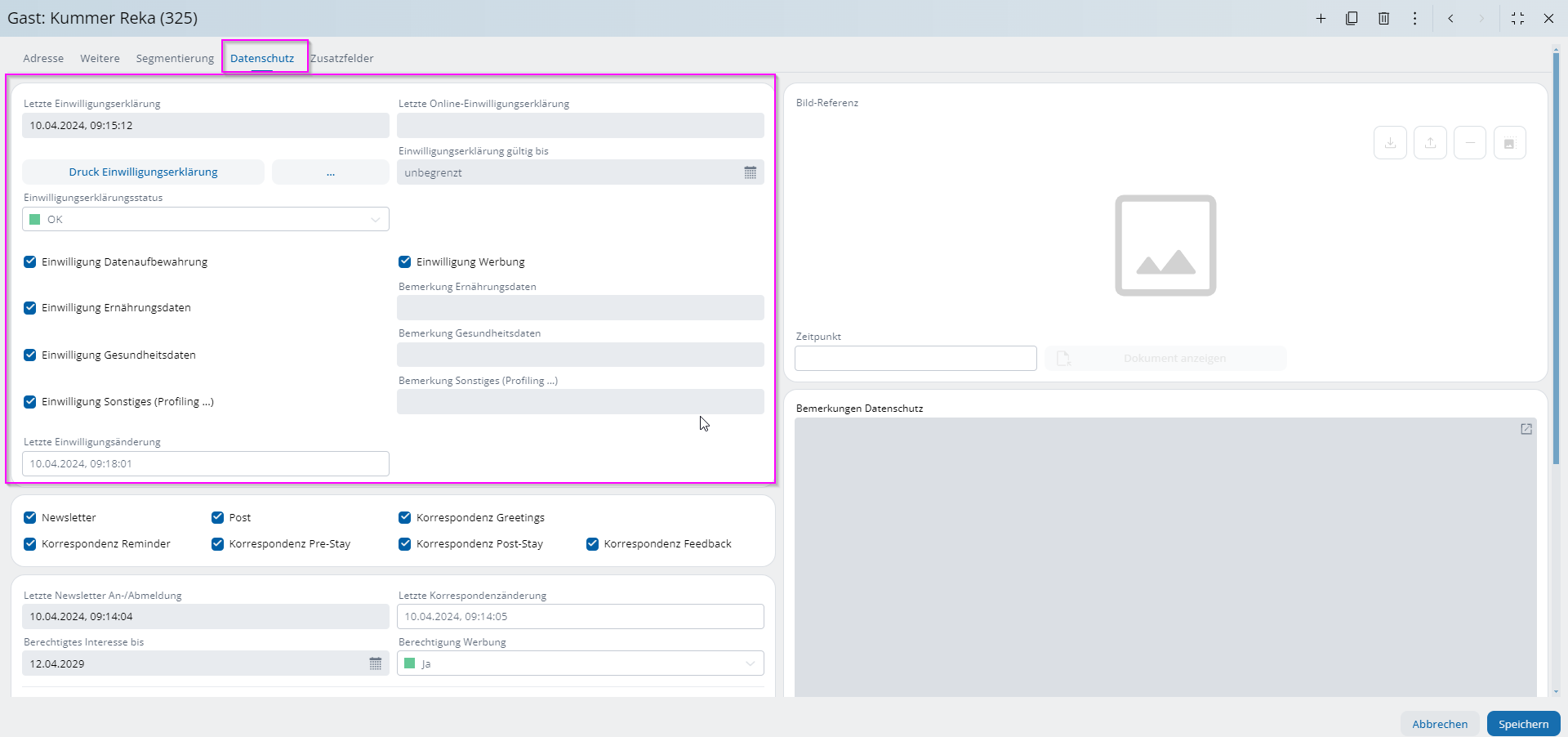The image size is (1568, 737).
Task: Toggle Einwilligung Werbung checkbox
Action: [x=405, y=261]
